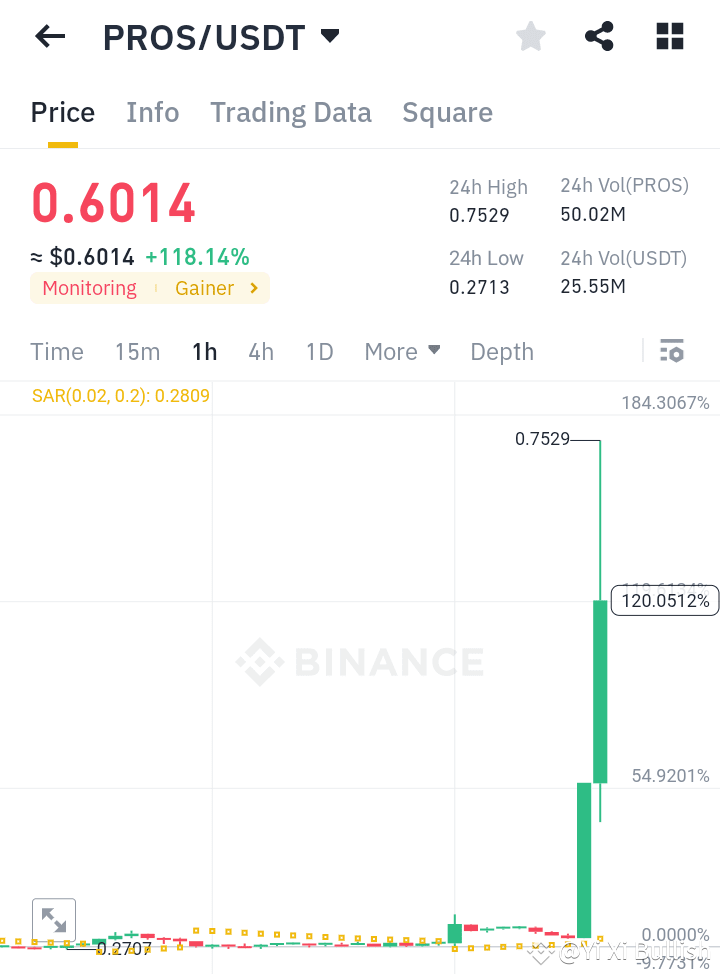Tap the back arrow to exit chart
This screenshot has height=974, width=720.
49,36
